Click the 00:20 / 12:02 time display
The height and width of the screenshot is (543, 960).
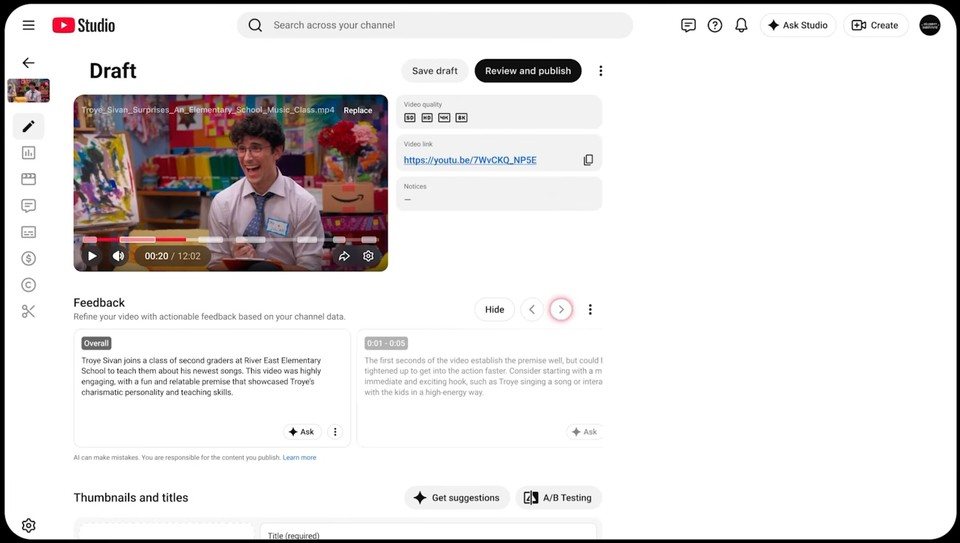click(173, 256)
